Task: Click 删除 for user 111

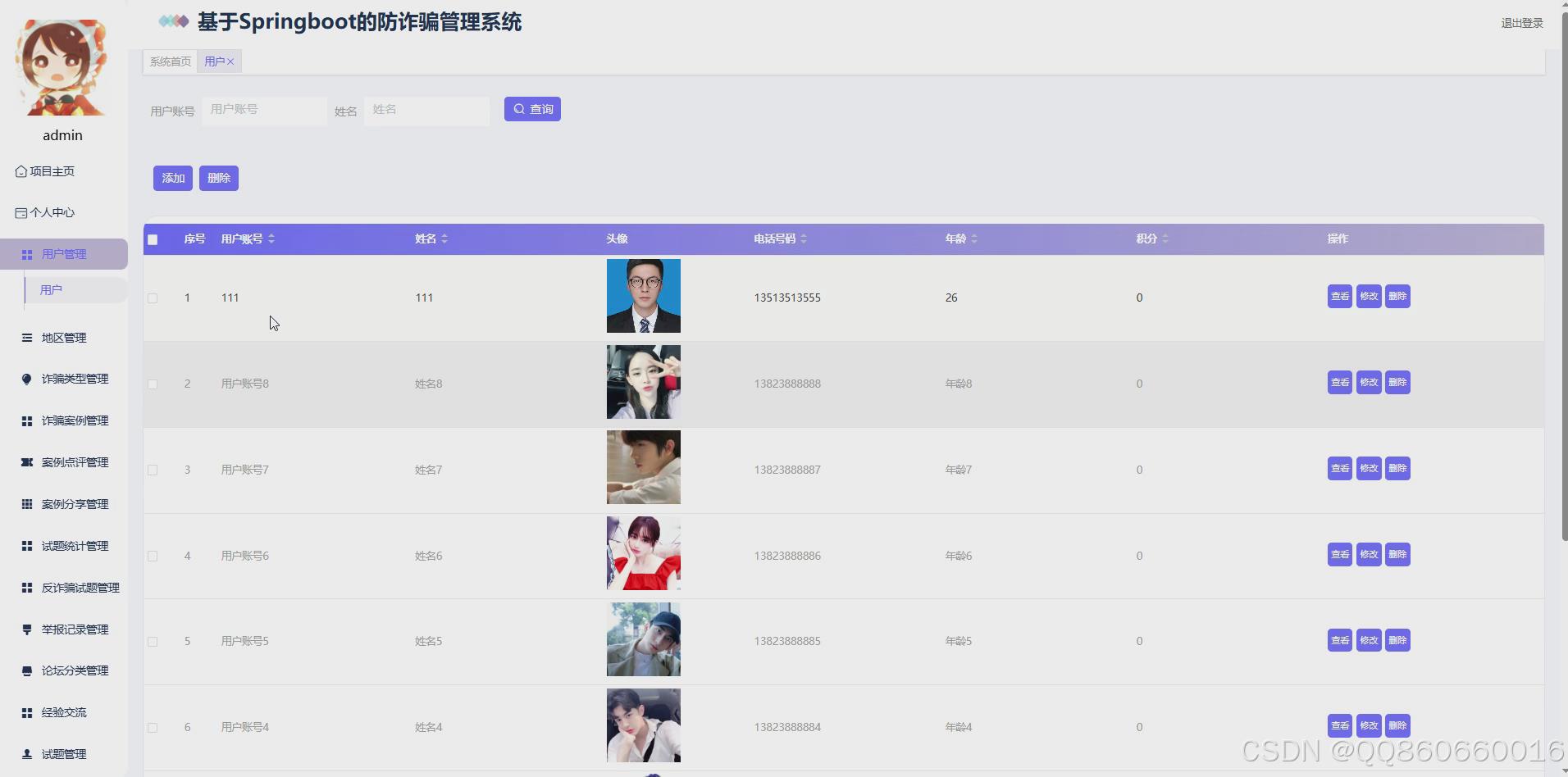Action: tap(1397, 297)
